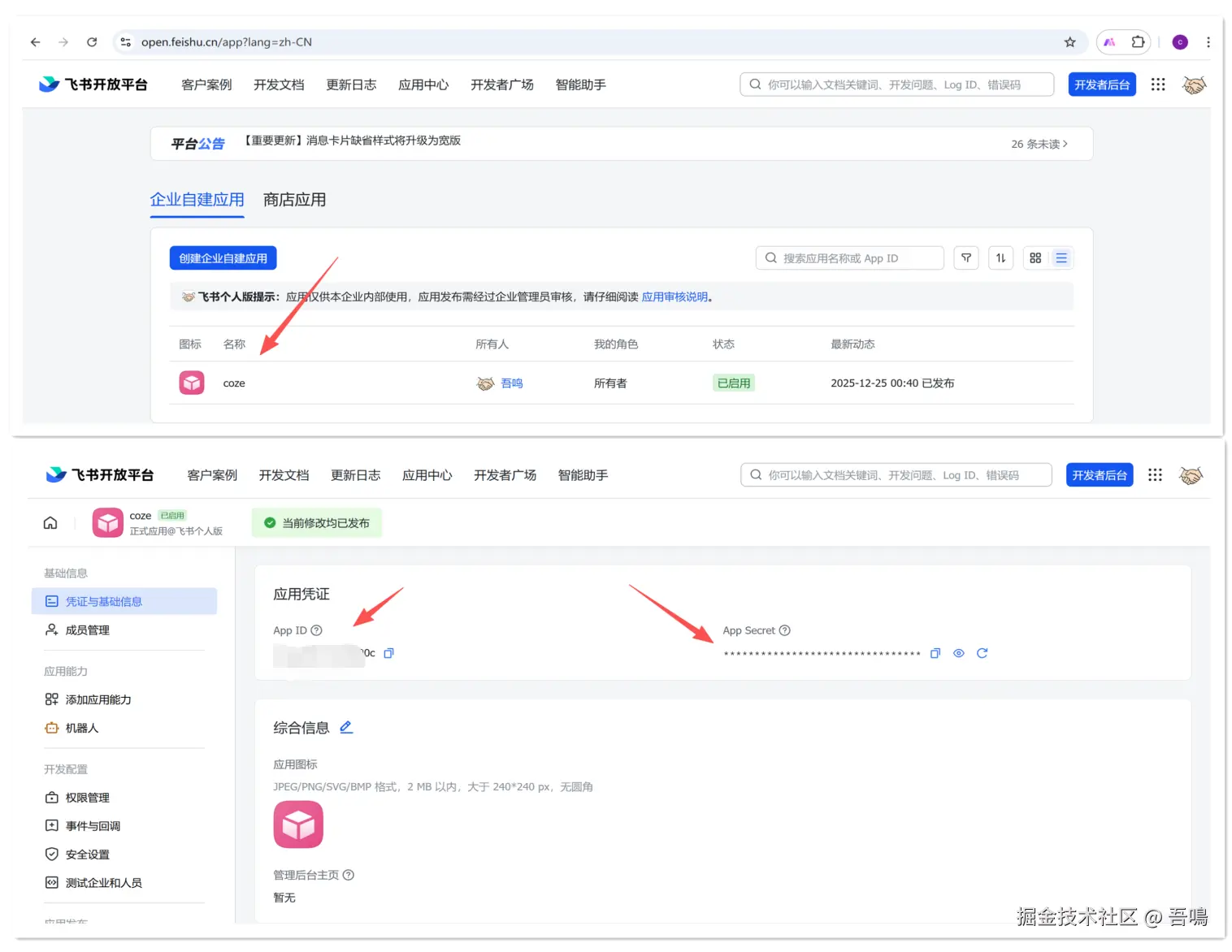The height and width of the screenshot is (952, 1232).
Task: Reload page with browser refresh icon
Action: (x=92, y=42)
